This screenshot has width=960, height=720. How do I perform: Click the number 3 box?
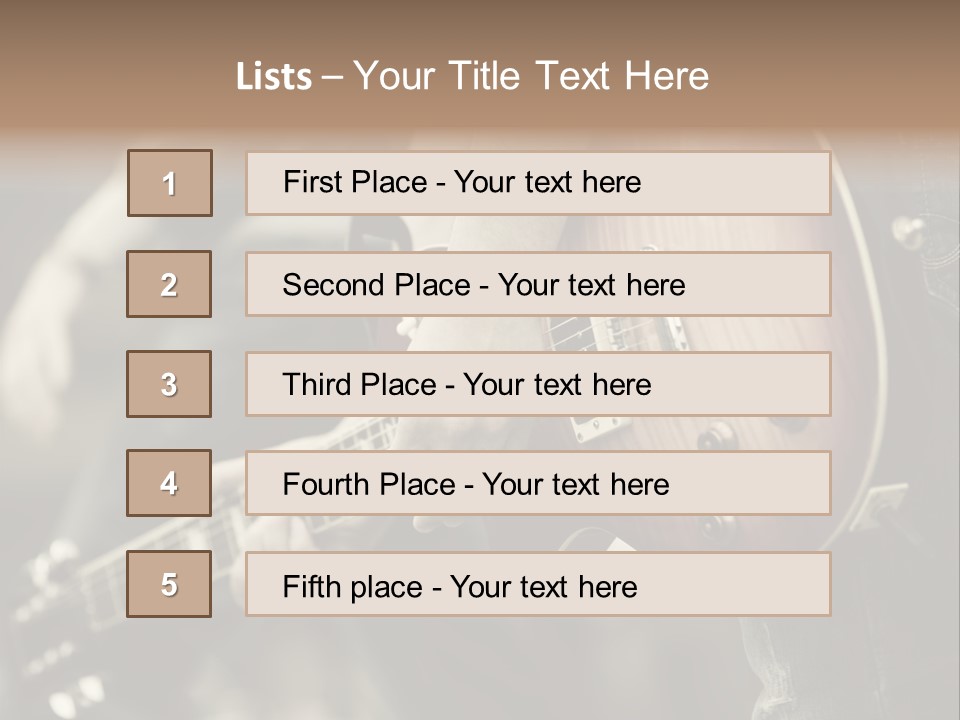coord(169,384)
